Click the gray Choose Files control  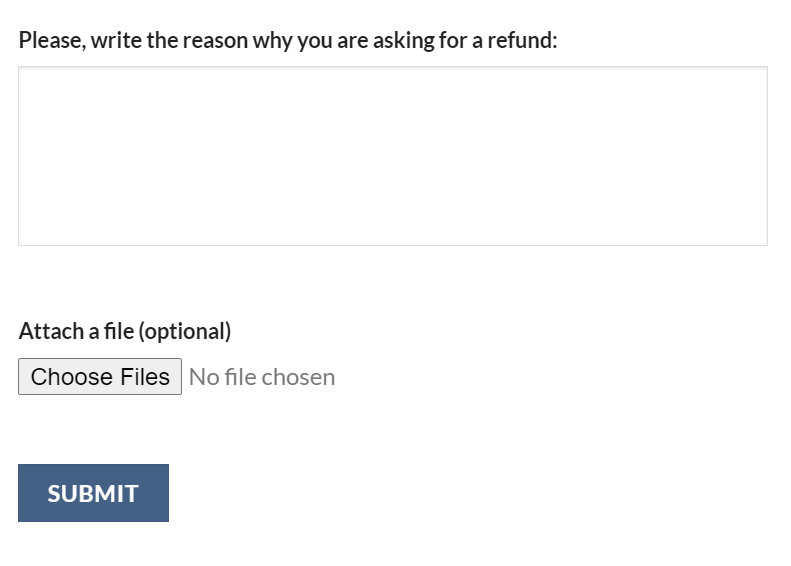100,377
